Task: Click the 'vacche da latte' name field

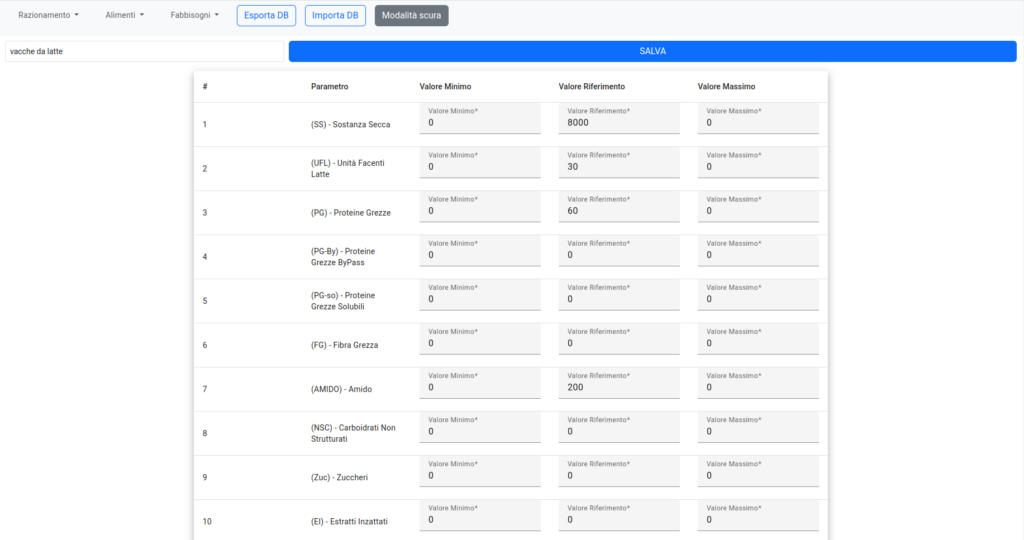Action: tap(144, 51)
